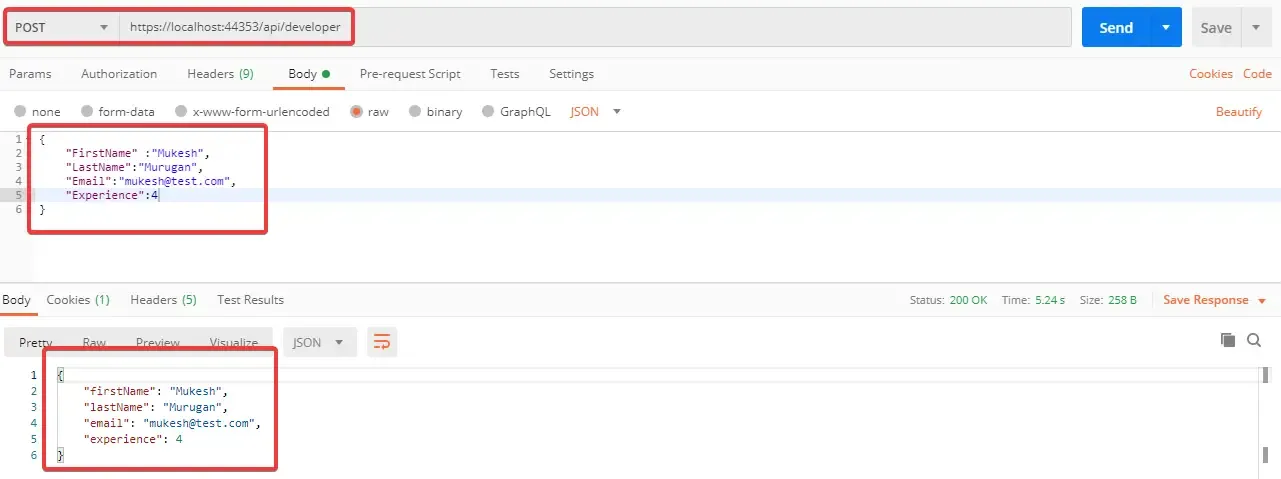Open the Code link
Image resolution: width=1281 pixels, height=479 pixels.
point(1257,74)
